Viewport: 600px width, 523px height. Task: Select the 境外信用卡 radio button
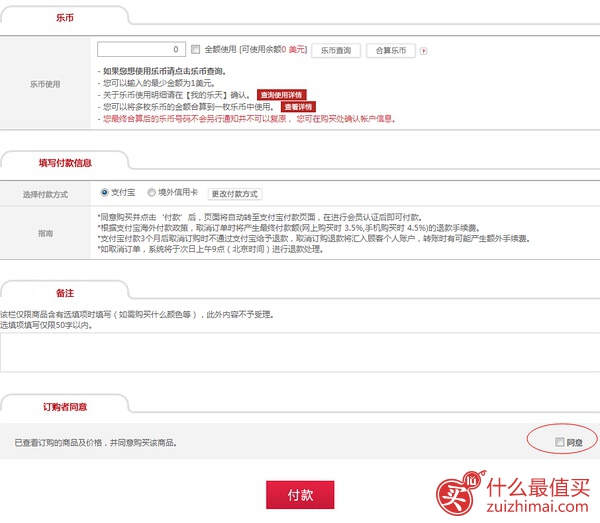[x=152, y=192]
